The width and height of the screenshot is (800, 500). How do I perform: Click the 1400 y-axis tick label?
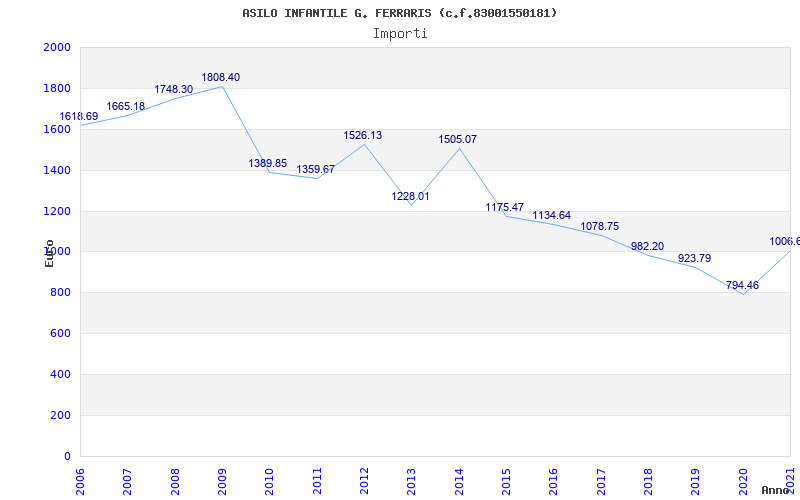(x=57, y=170)
